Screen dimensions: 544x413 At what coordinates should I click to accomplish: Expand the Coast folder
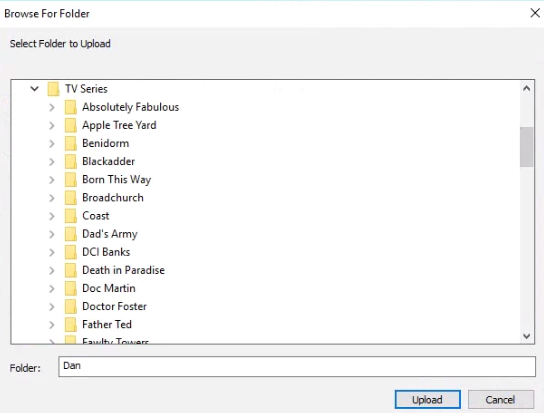52,216
